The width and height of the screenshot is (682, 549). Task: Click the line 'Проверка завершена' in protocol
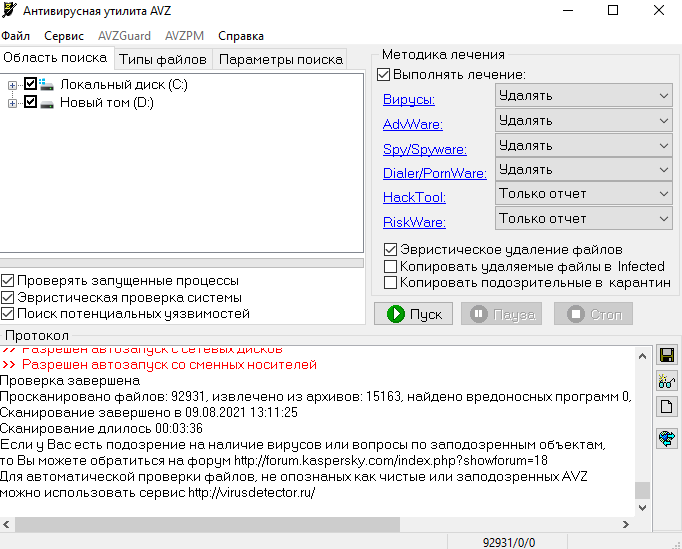tap(70, 381)
